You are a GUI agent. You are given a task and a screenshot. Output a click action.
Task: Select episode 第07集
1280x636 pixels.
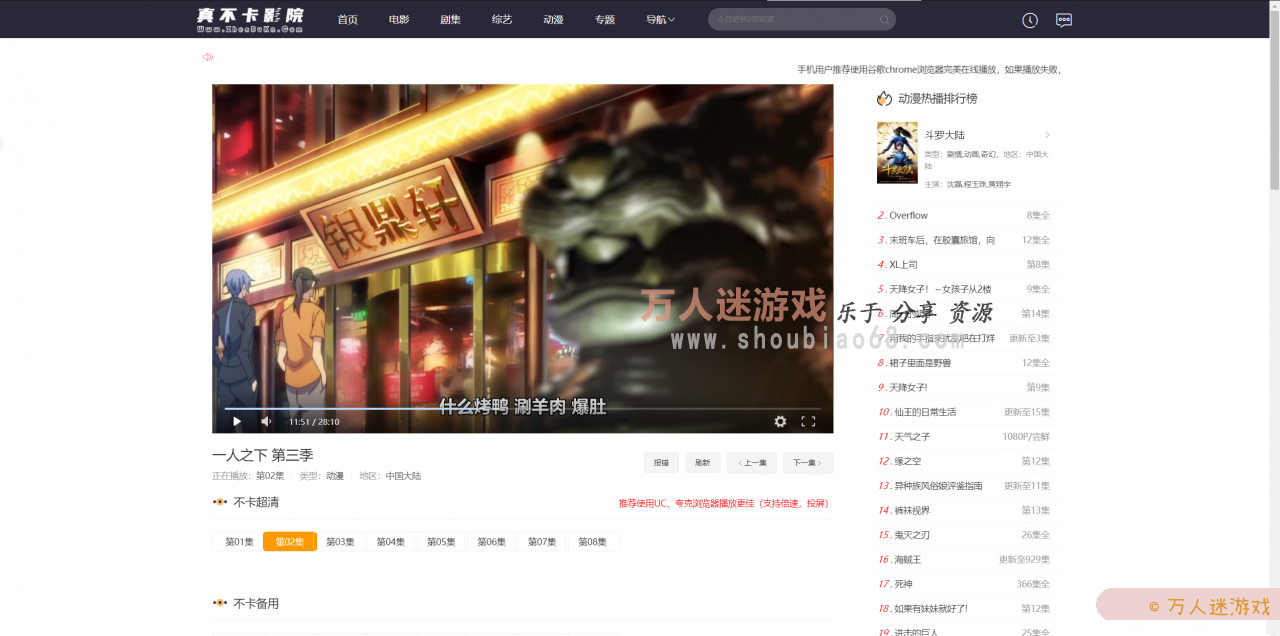point(542,542)
